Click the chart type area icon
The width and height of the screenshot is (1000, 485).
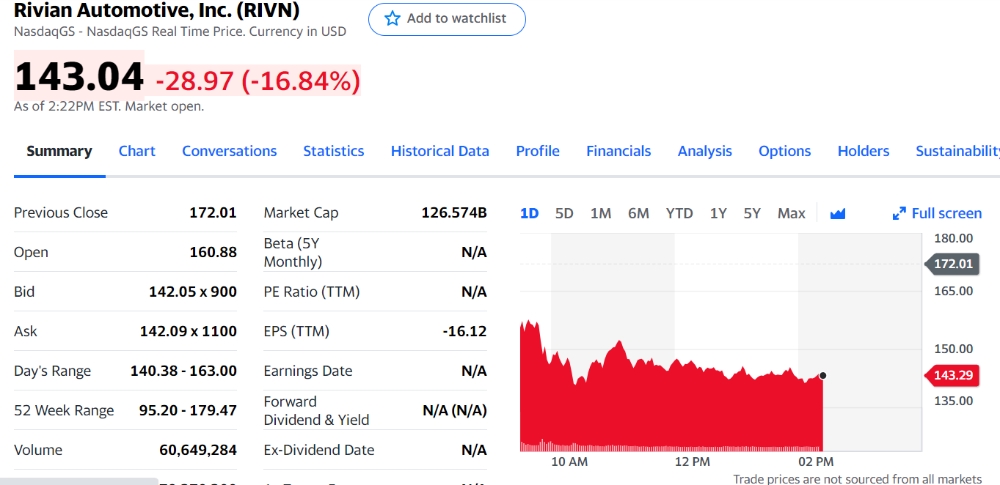[837, 214]
